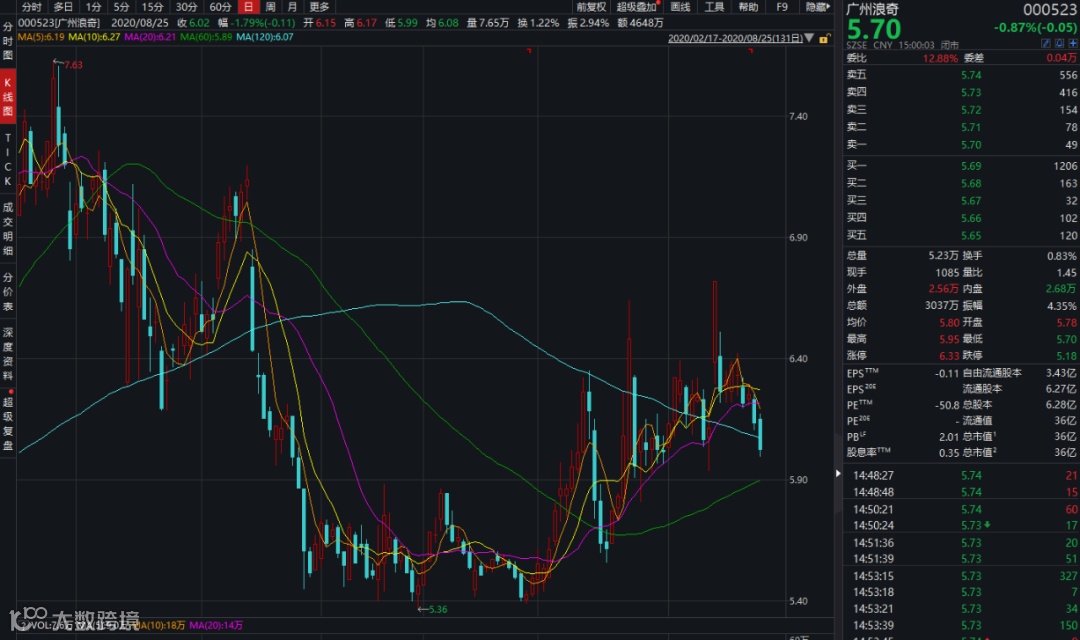Expand the date range dropdown triangle
The height and width of the screenshot is (640, 1080).
(809, 38)
